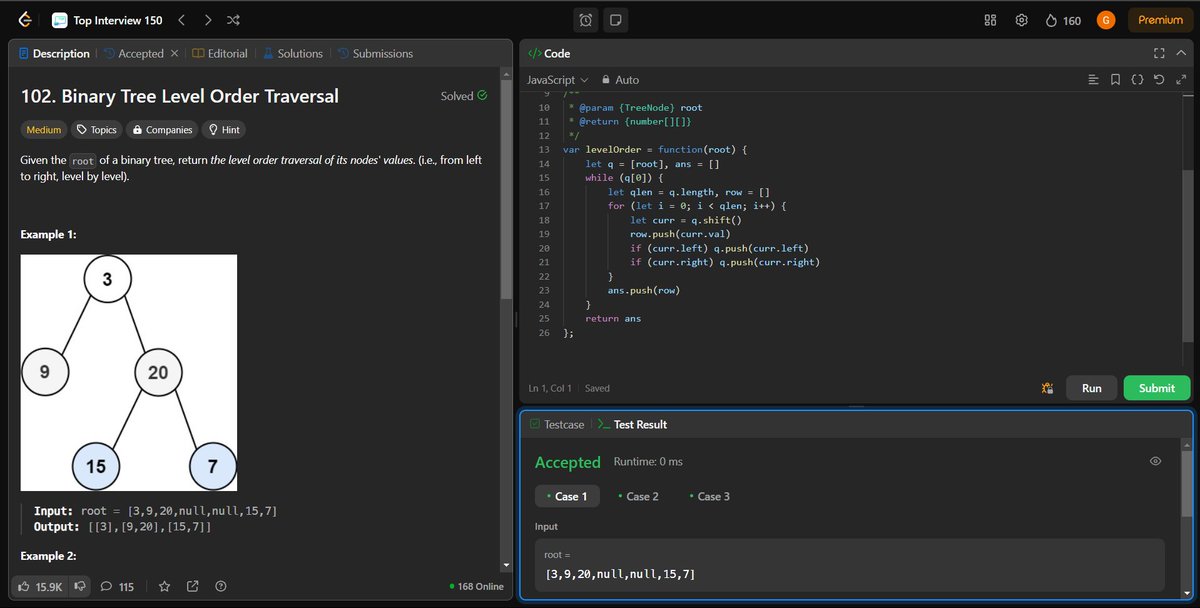Click the Premium button
Screen dimensions: 1200x608
click(x=1160, y=20)
